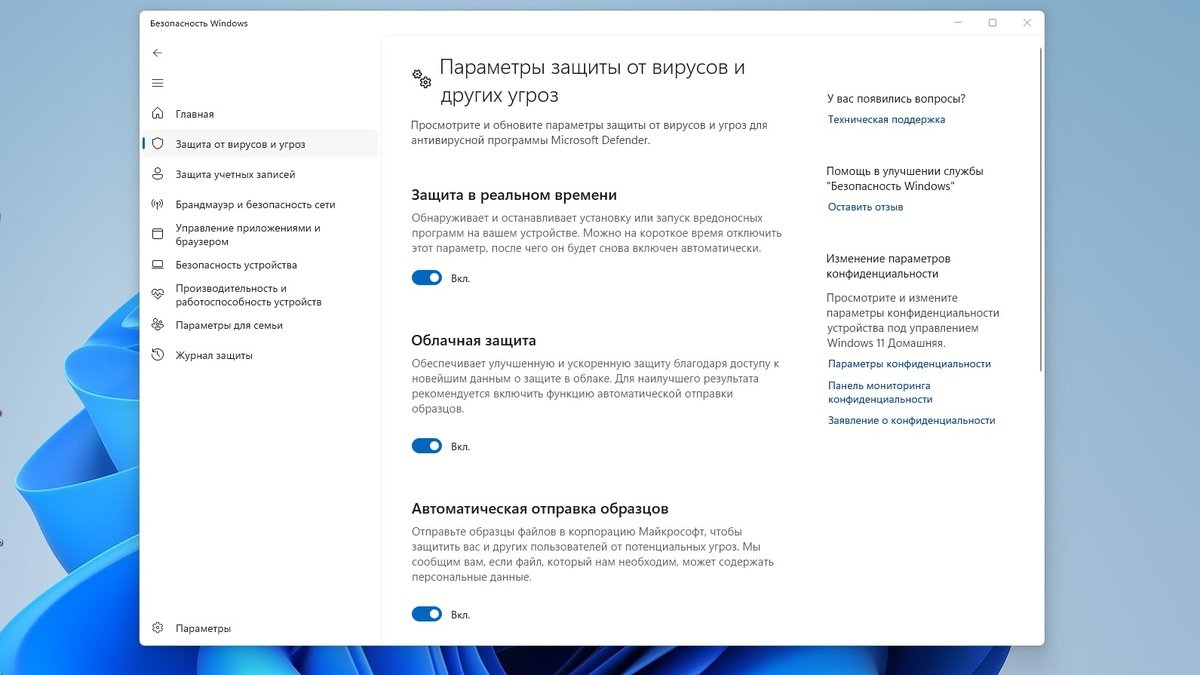Click the window title Безопасность Windows
Viewport: 1200px width, 675px height.
(199, 23)
